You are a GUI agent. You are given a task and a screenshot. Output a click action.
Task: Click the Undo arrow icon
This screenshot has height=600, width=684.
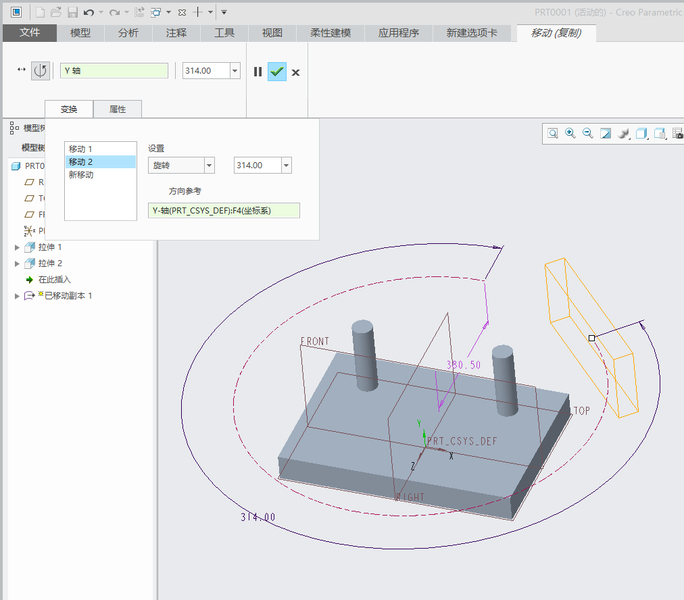tap(89, 12)
